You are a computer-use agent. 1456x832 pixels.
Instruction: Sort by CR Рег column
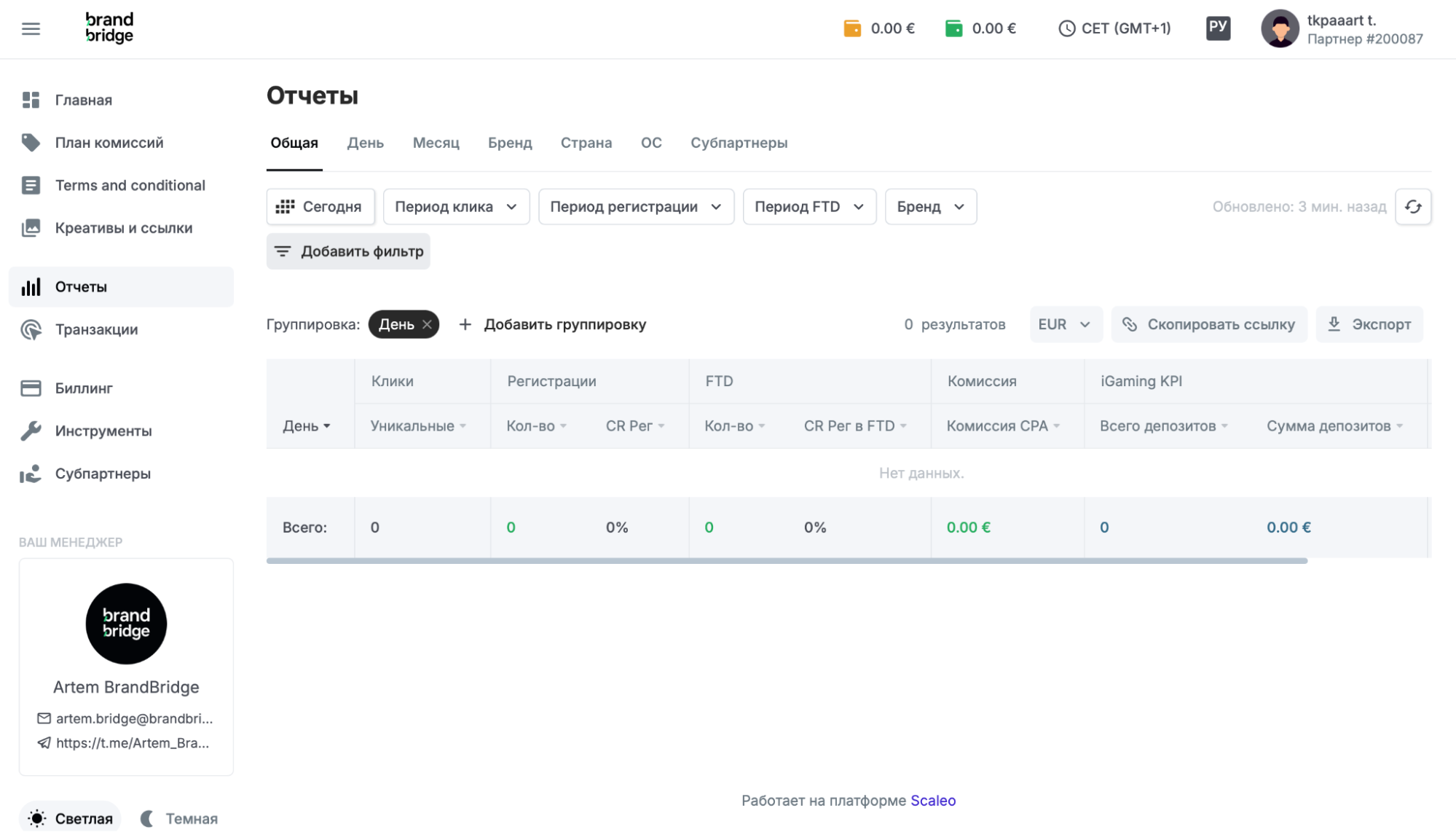(x=635, y=426)
